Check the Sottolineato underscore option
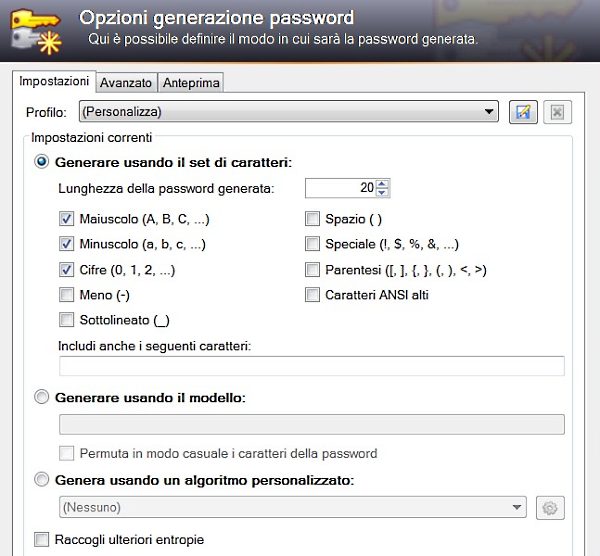 [x=67, y=320]
